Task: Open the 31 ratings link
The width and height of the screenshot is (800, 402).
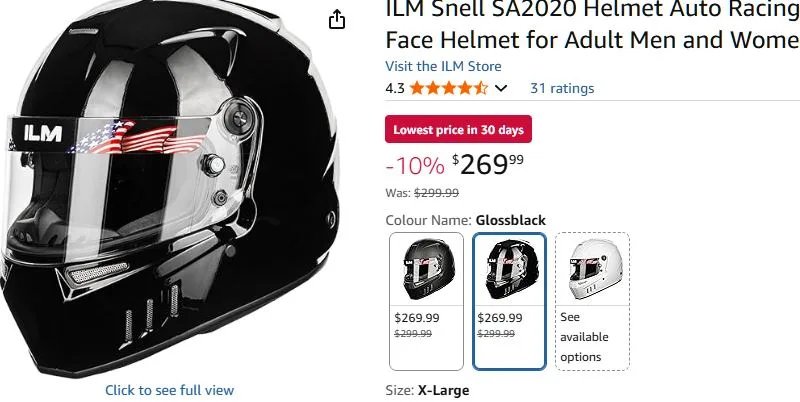Action: pos(562,88)
